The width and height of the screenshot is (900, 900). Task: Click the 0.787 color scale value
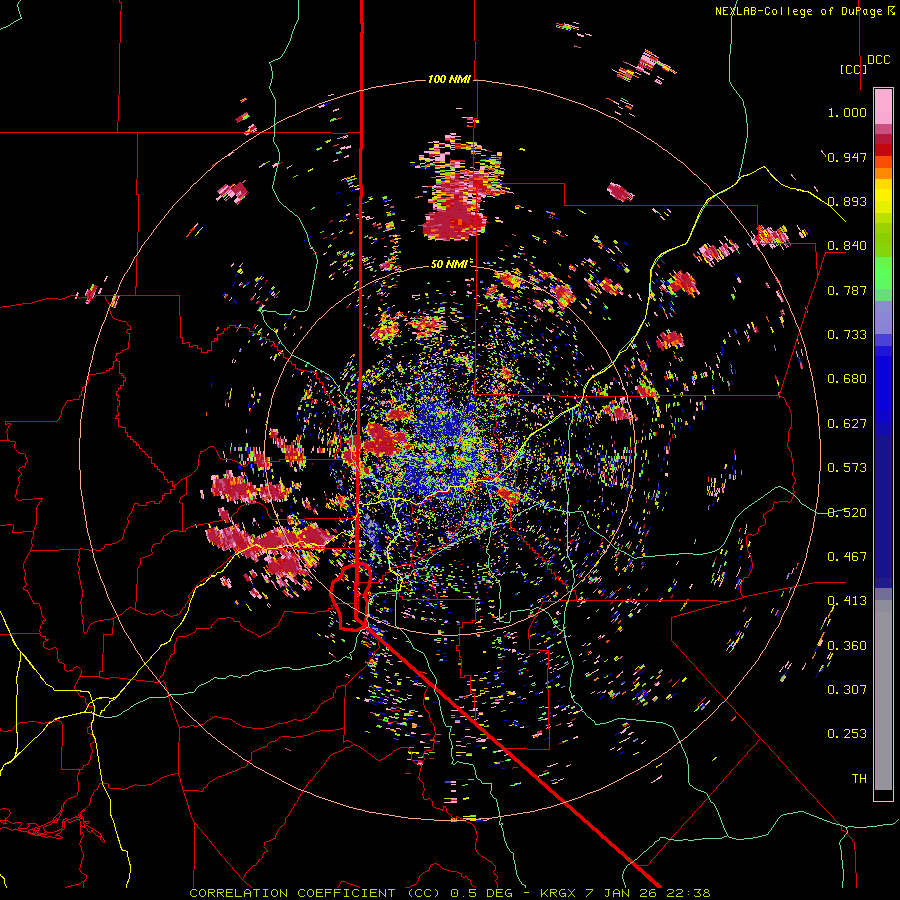tap(847, 290)
